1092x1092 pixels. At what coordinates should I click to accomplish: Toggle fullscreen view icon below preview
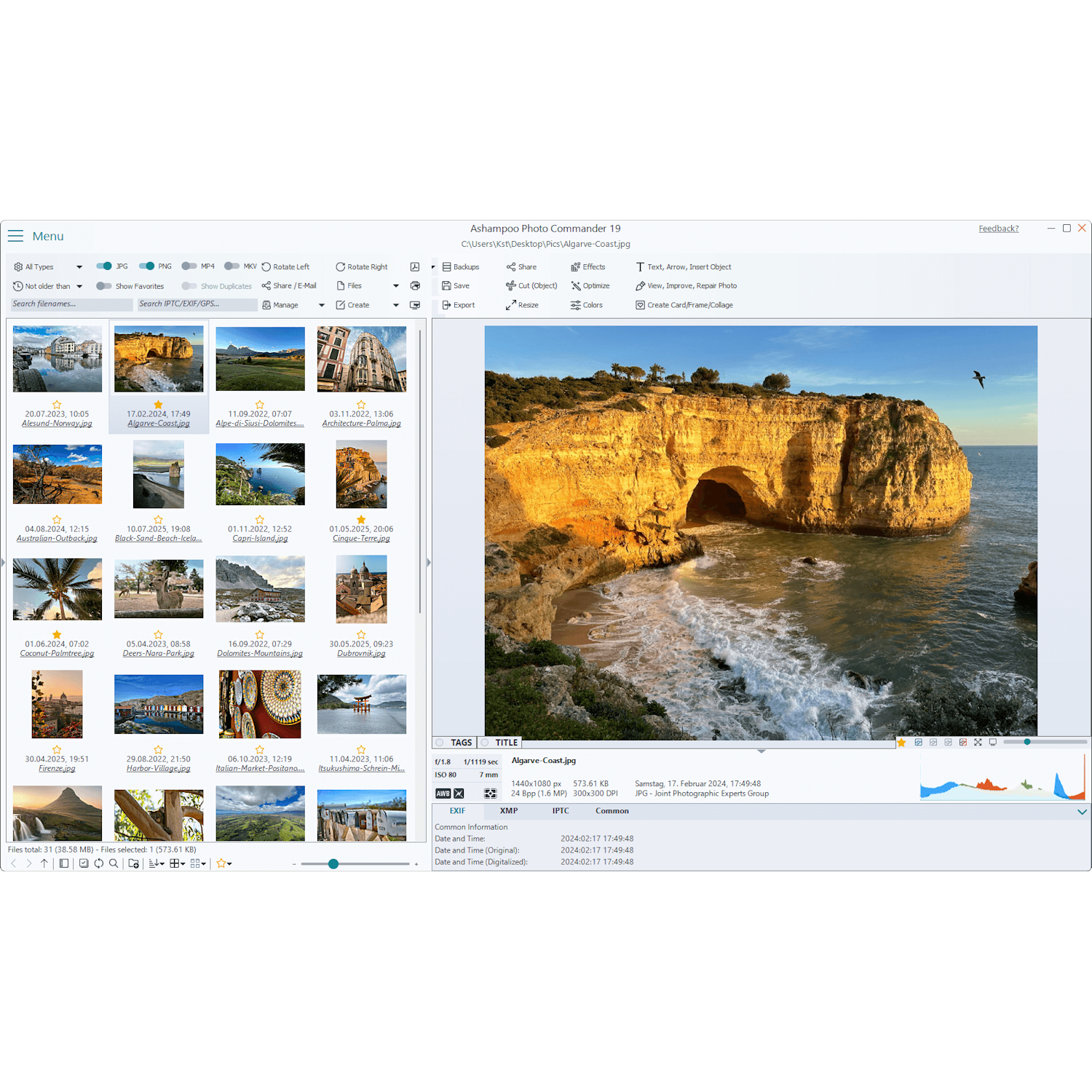click(978, 743)
